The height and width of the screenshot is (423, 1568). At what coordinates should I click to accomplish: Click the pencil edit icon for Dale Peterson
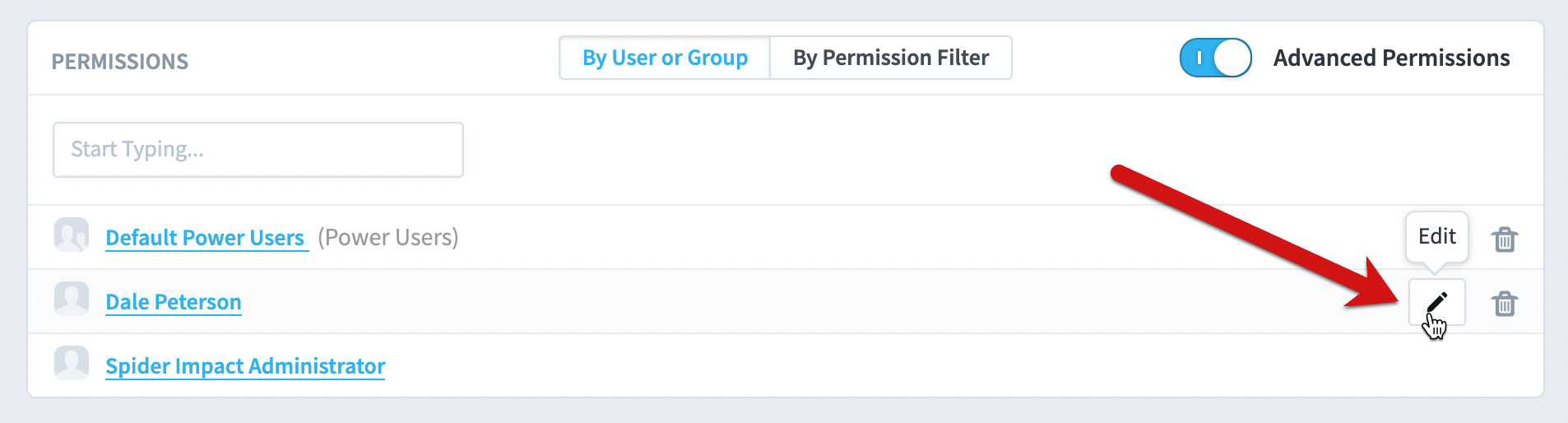1436,302
